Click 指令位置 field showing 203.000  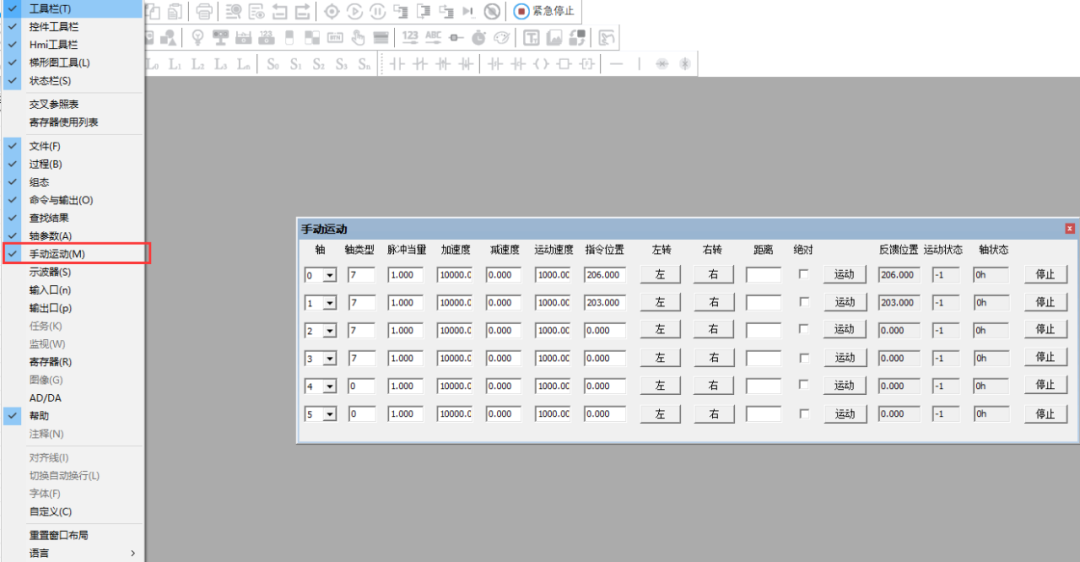tap(605, 302)
